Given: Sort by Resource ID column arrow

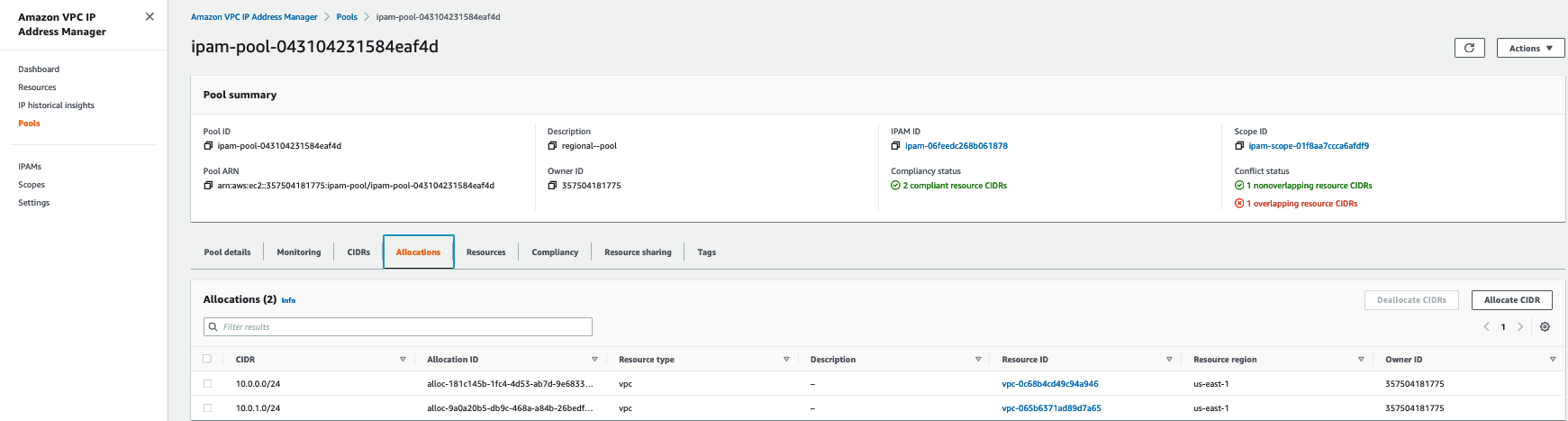Looking at the screenshot, I should coord(1169,360).
